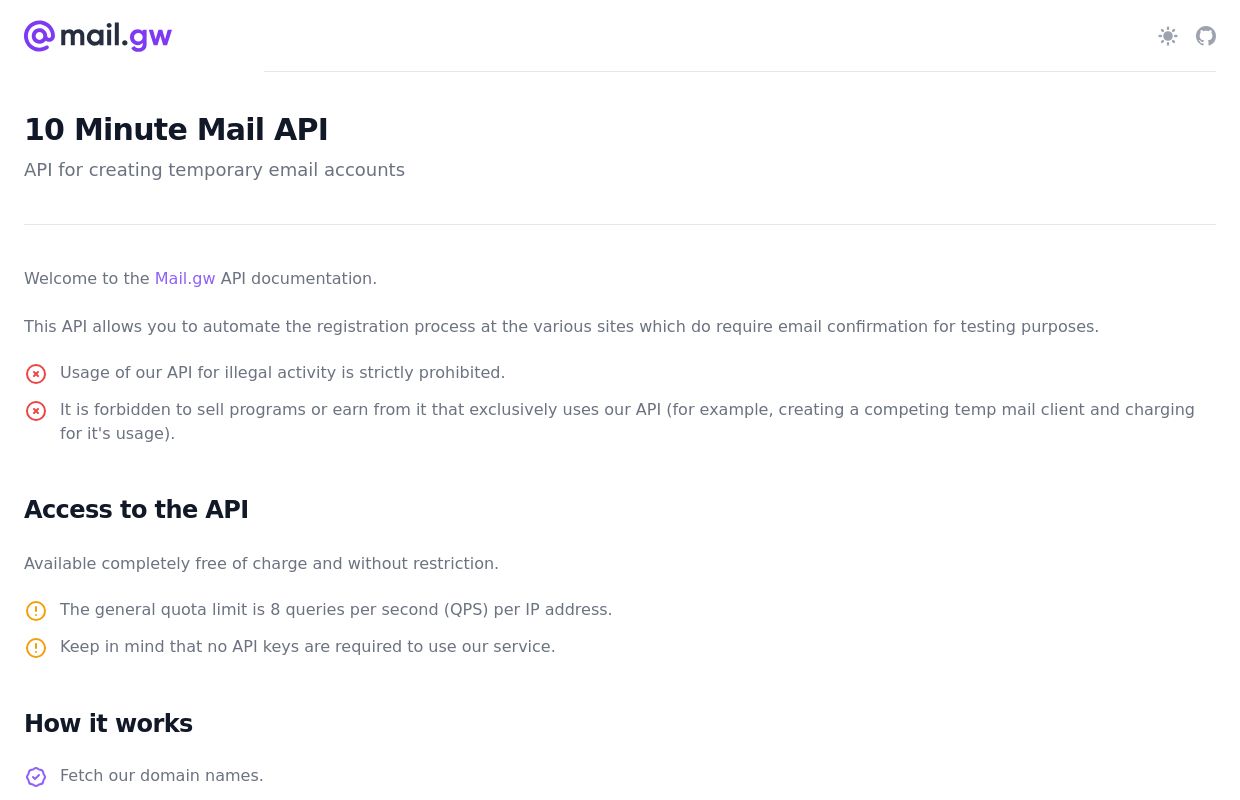Open the GitHub repository icon

point(1206,36)
